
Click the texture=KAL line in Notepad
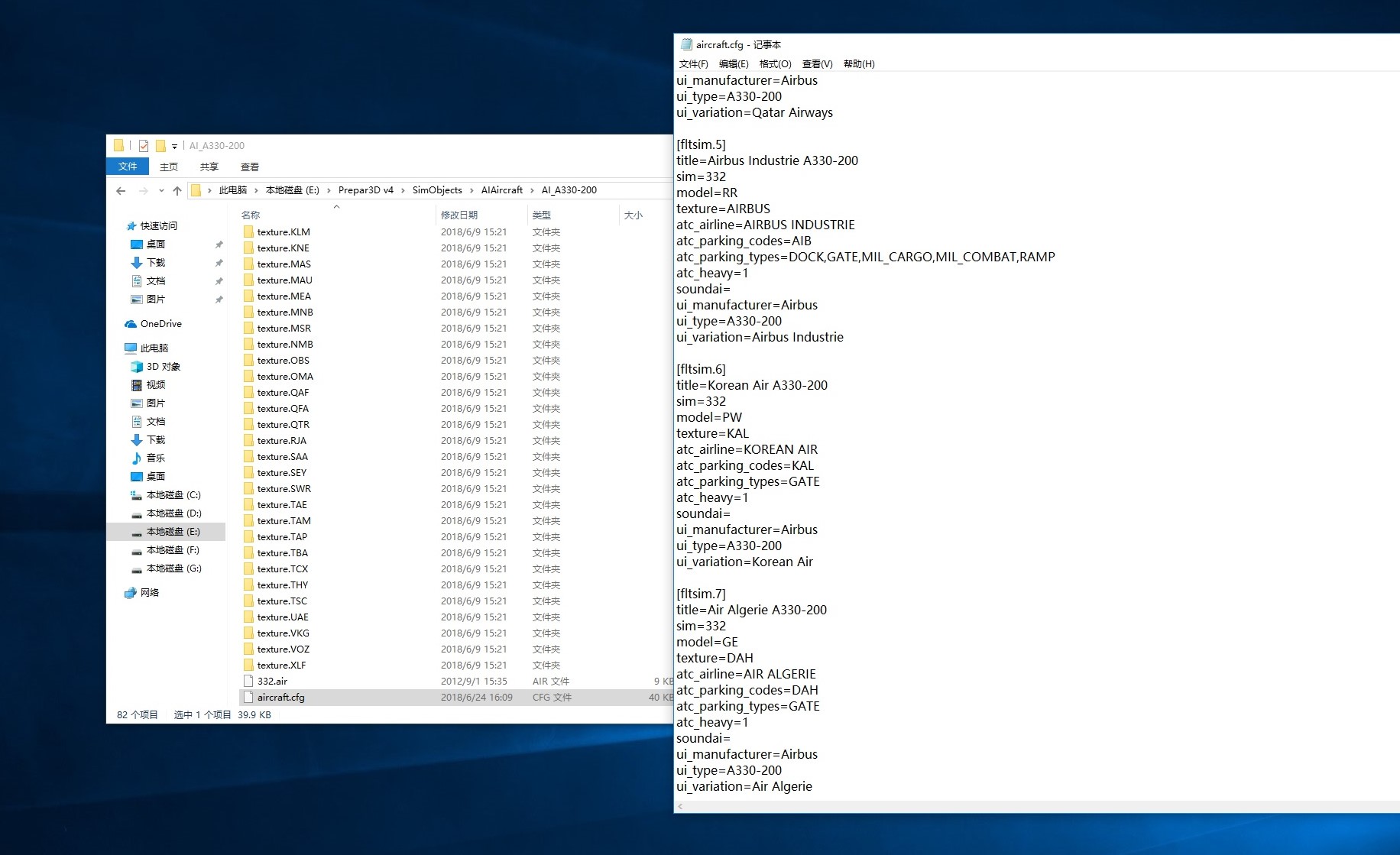(x=712, y=433)
